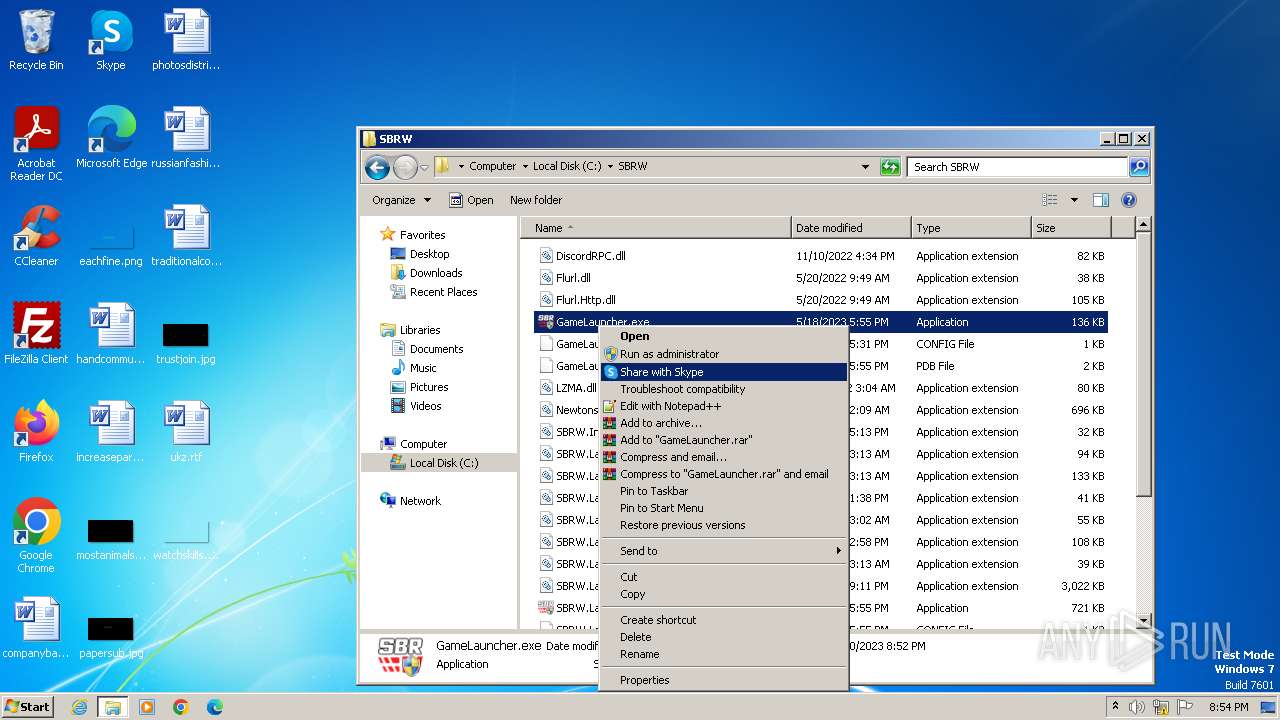Choose Restore previous versions
The image size is (1280, 720).
(x=723, y=525)
